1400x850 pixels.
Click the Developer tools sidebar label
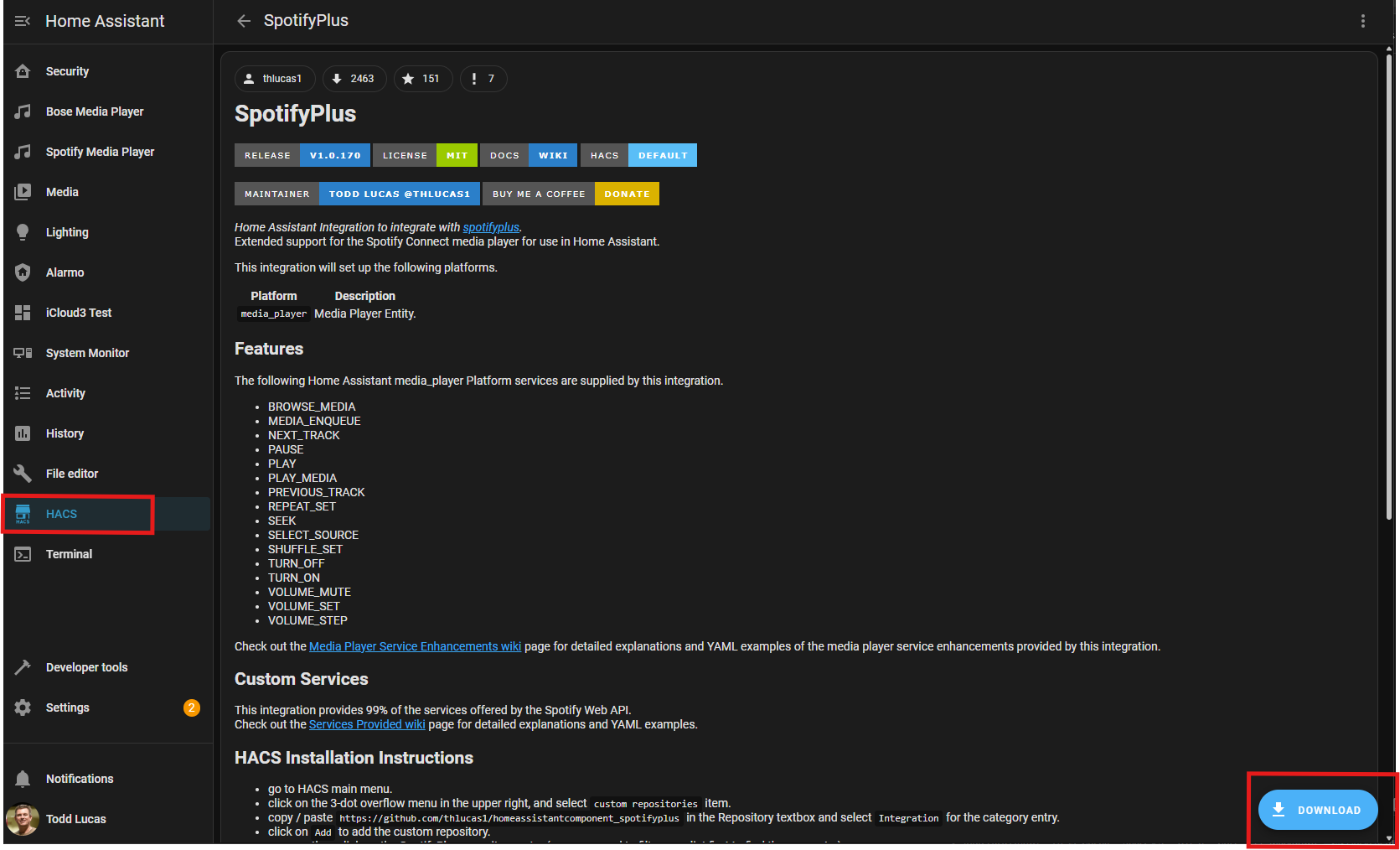87,667
